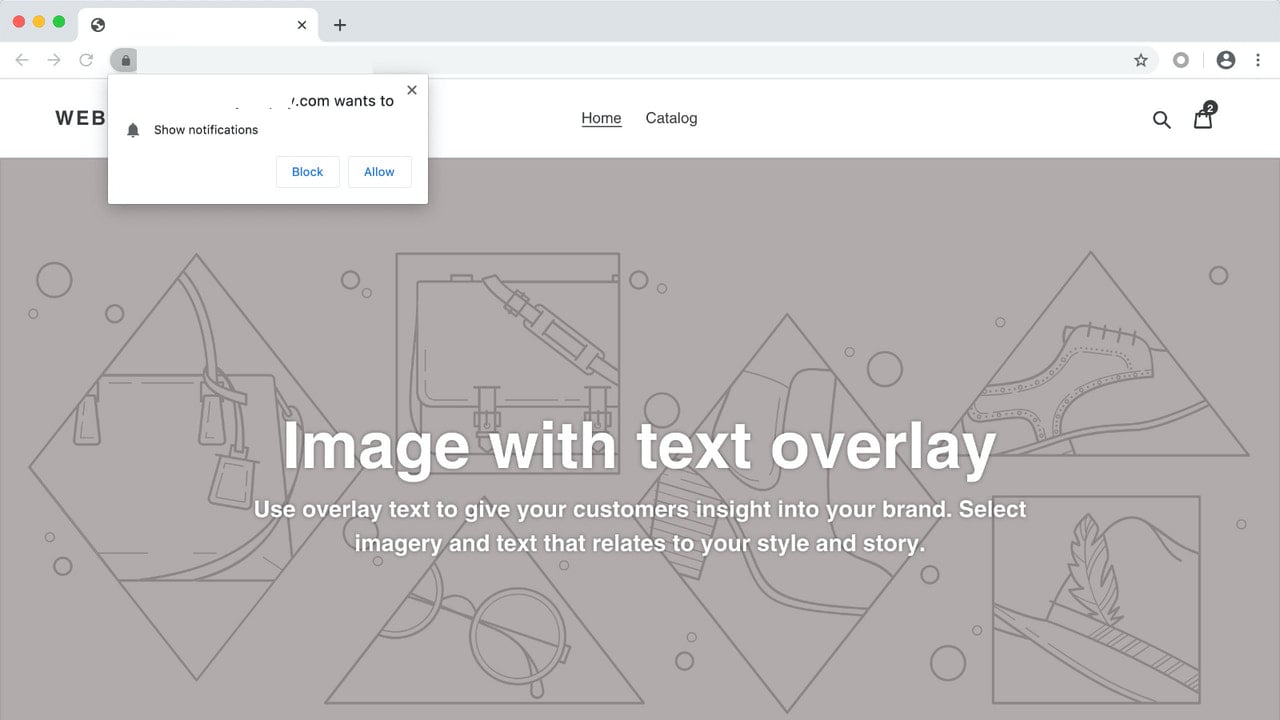Click the lock icon in address bar
The image size is (1280, 720).
(125, 60)
